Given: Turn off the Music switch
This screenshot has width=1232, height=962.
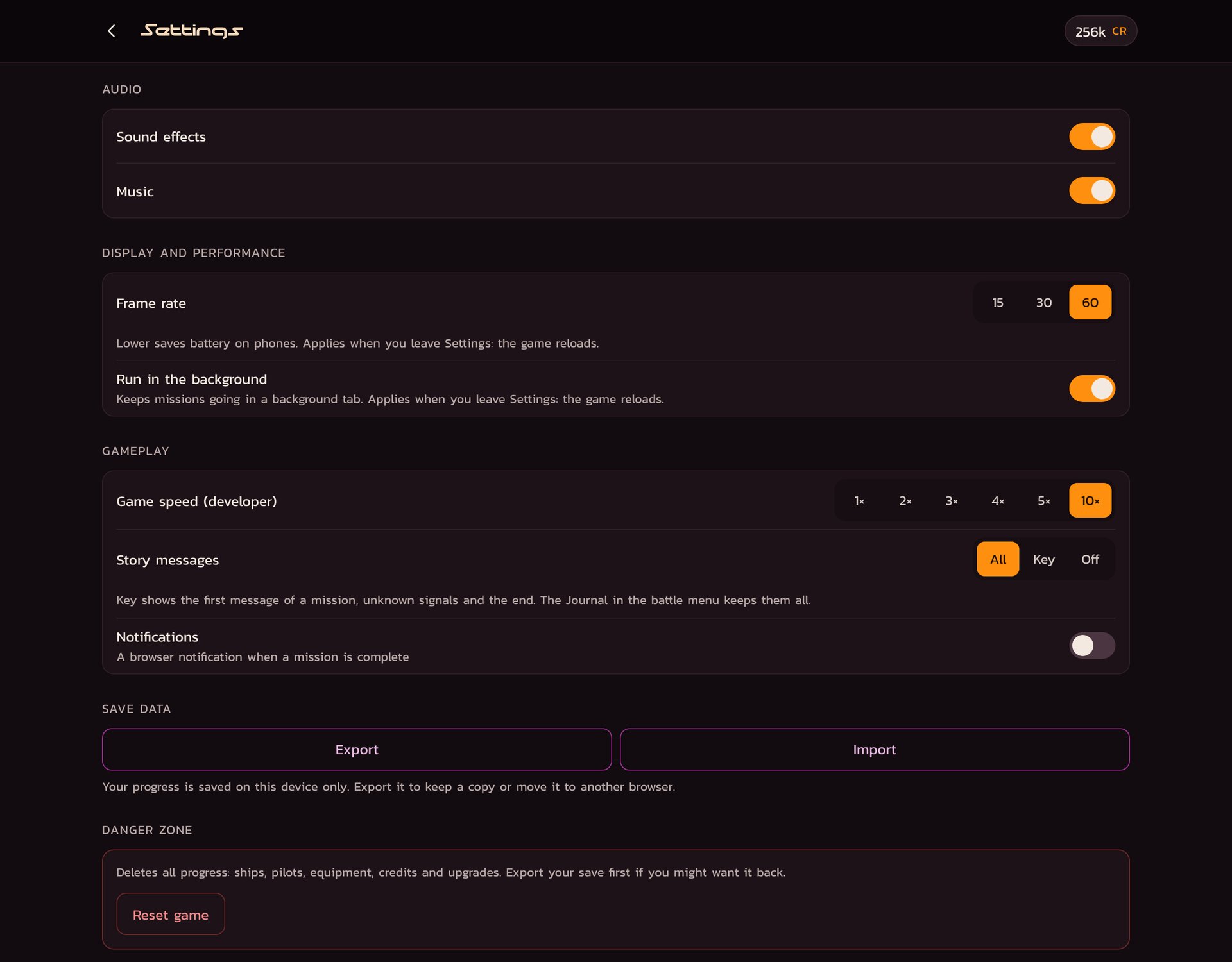Looking at the screenshot, I should pyautogui.click(x=1091, y=190).
